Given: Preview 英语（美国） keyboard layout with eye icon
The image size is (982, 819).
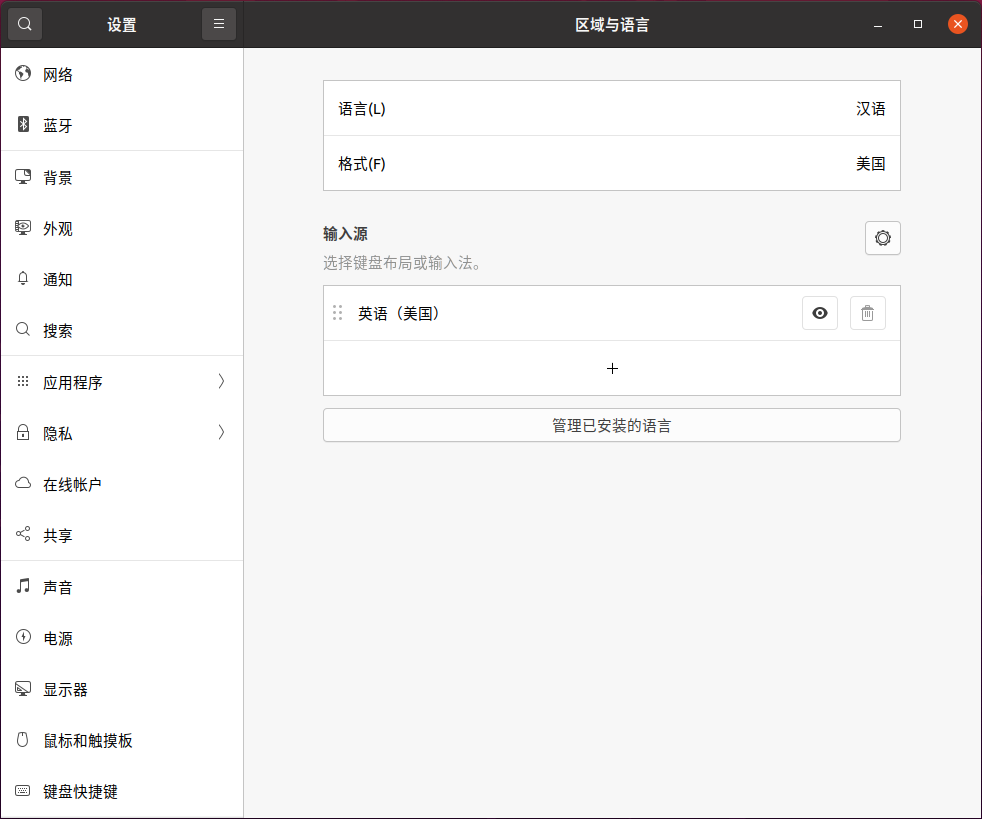Looking at the screenshot, I should [x=820, y=313].
